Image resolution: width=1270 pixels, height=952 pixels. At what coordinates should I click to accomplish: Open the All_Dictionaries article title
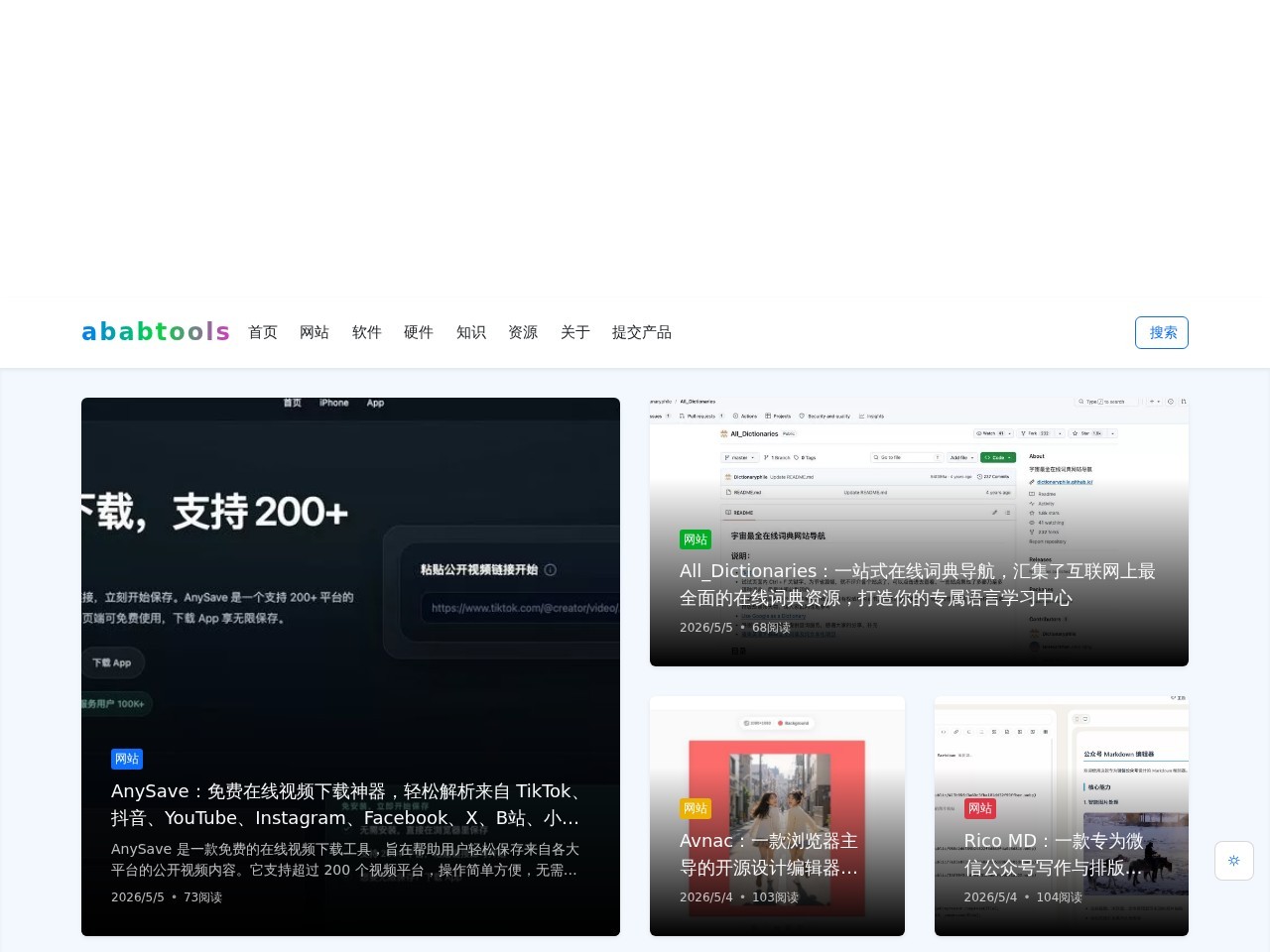pos(918,584)
